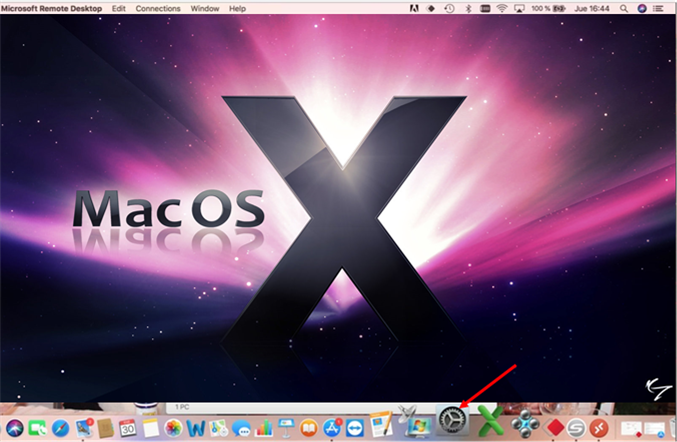Launch Numbers chart icon in Dock
This screenshot has width=677, height=442.
tap(264, 428)
